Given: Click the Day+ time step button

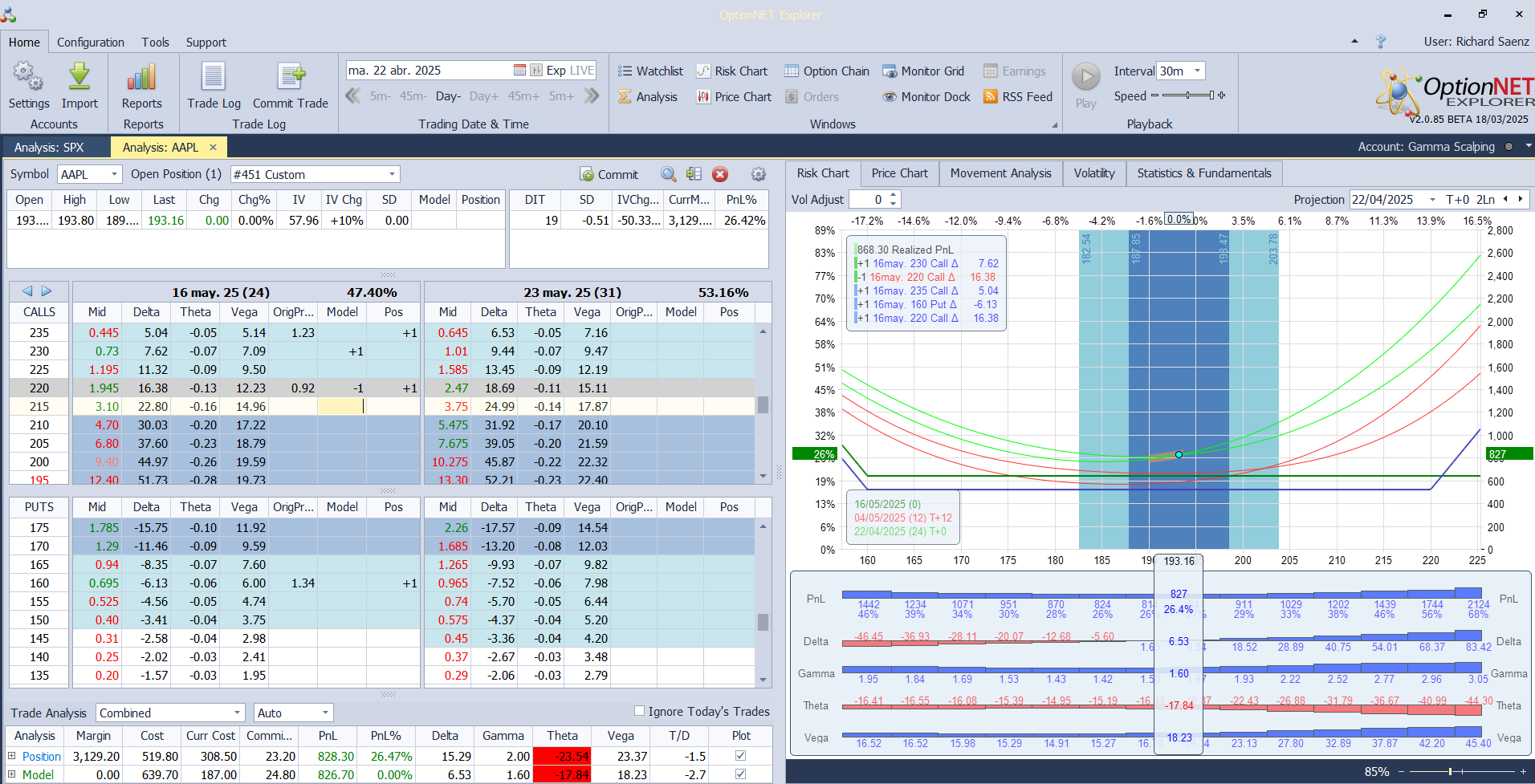Looking at the screenshot, I should [x=484, y=96].
